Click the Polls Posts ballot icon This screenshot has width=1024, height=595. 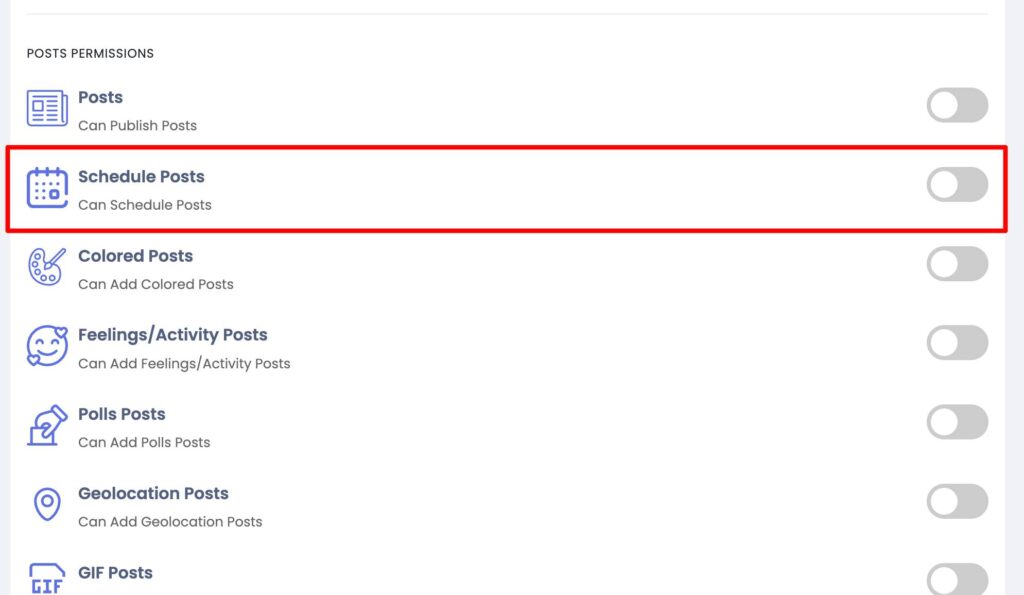point(47,425)
